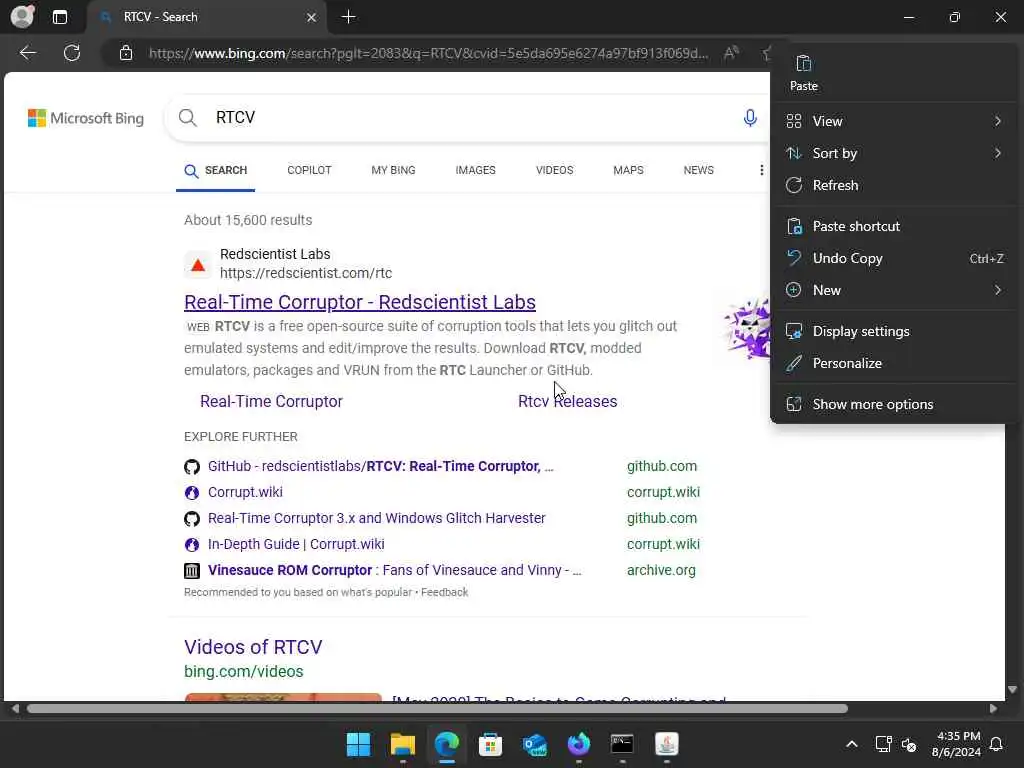The width and height of the screenshot is (1024, 768).
Task: Expand the View submenu
Action: 894,121
